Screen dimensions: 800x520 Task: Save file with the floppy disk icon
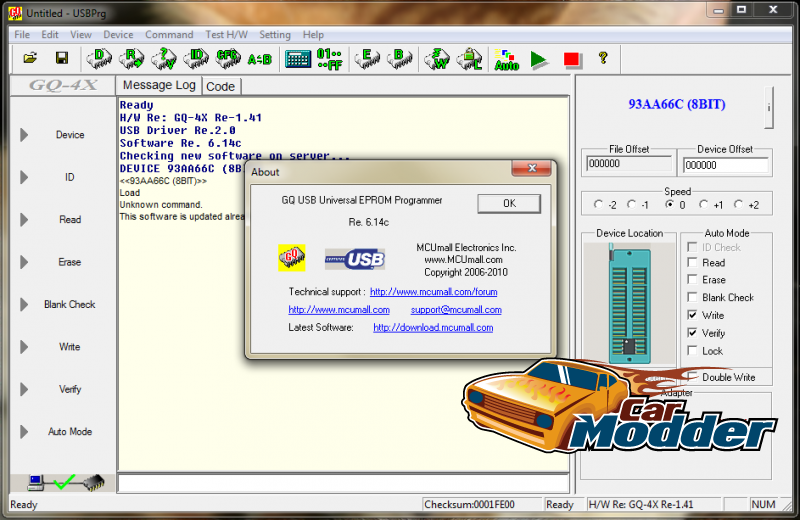[x=62, y=58]
